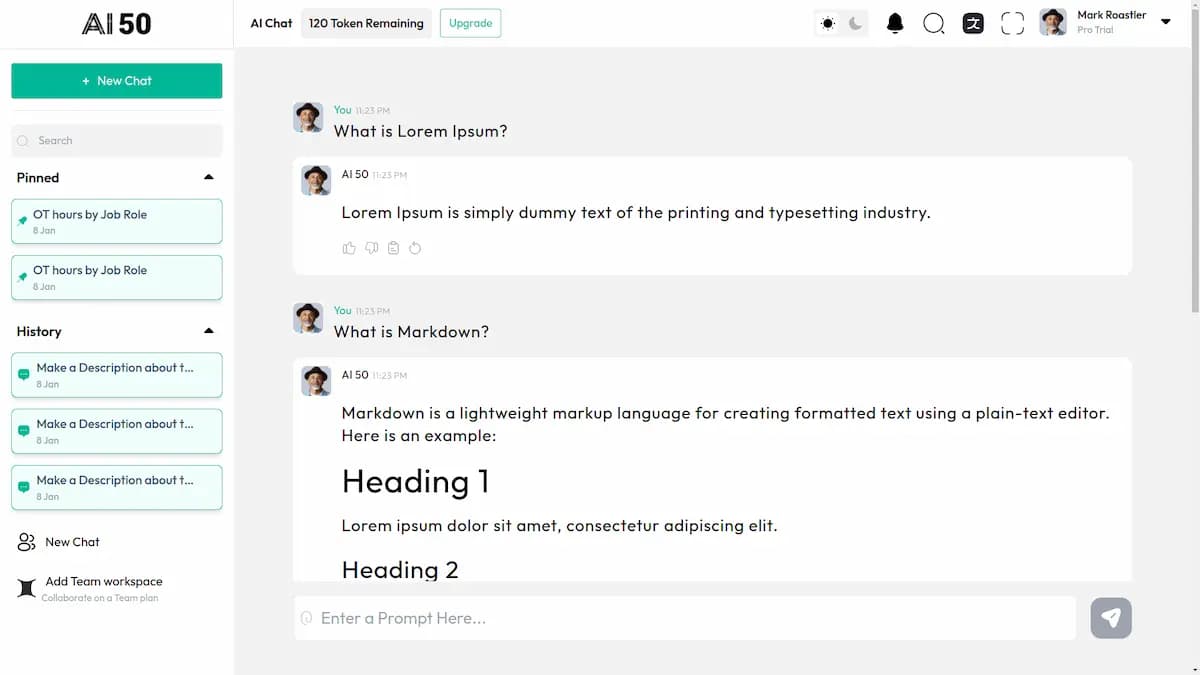The height and width of the screenshot is (675, 1200).
Task: Click the people icon beside New Chat
Action: 27,542
